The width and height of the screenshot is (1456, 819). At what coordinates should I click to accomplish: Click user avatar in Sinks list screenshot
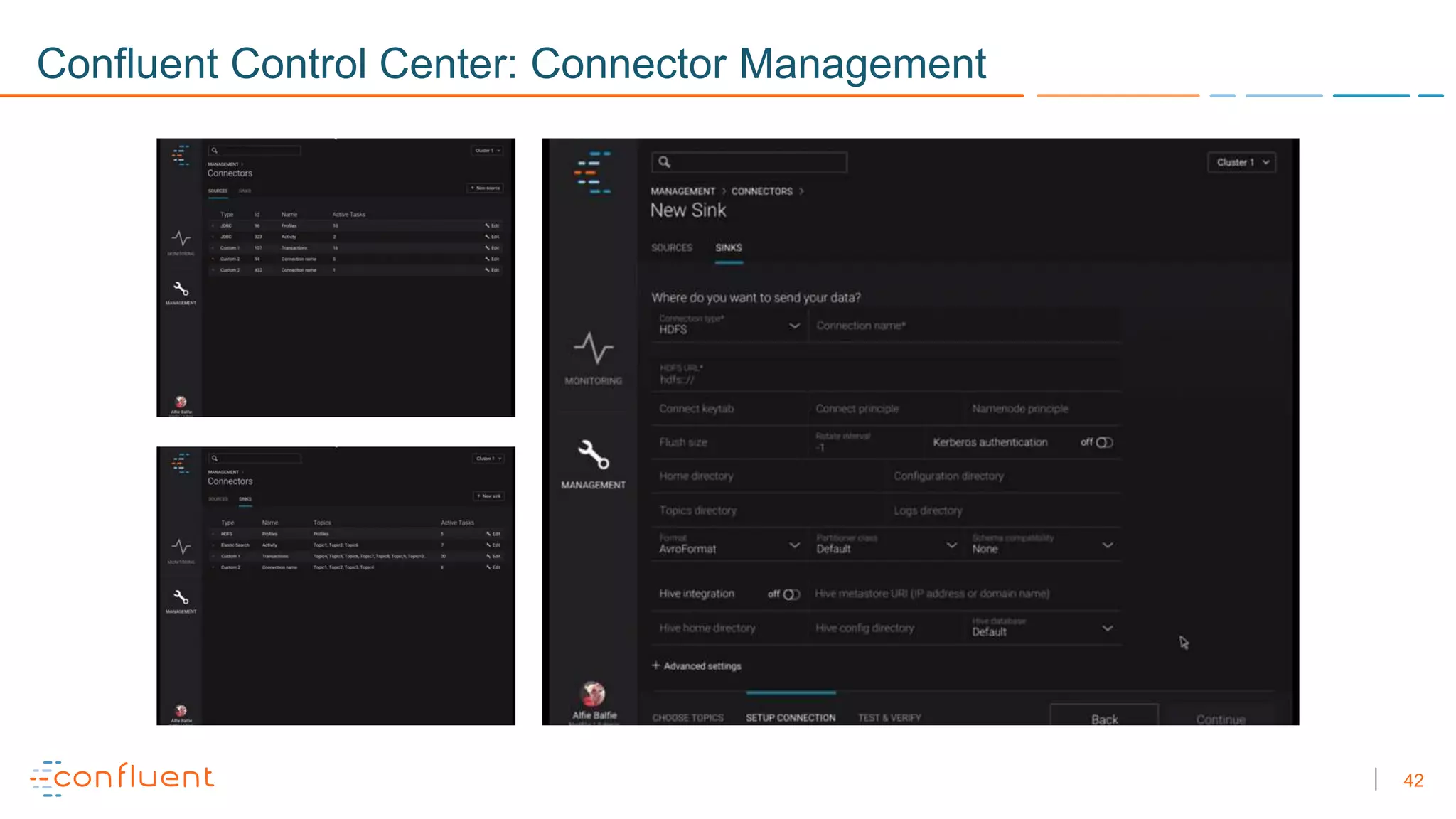coord(181,710)
